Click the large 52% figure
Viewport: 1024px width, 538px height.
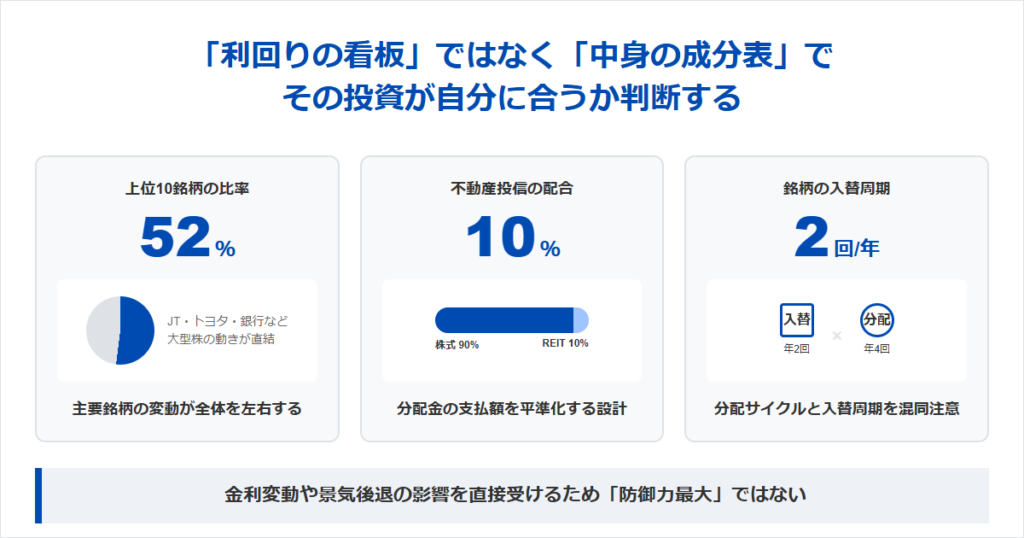187,238
